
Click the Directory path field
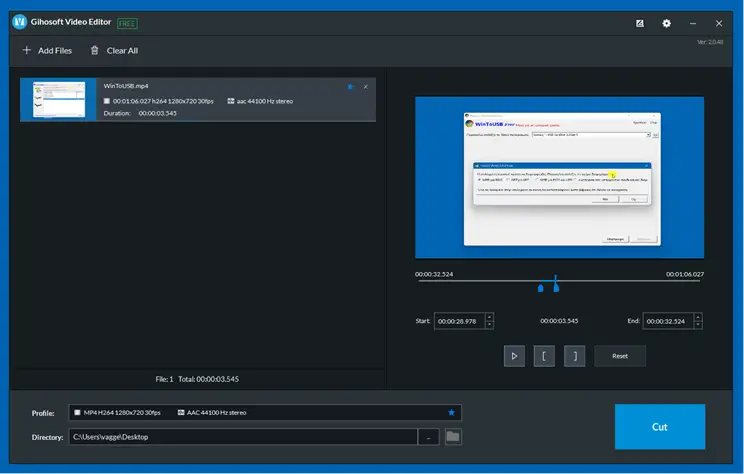[x=243, y=437]
